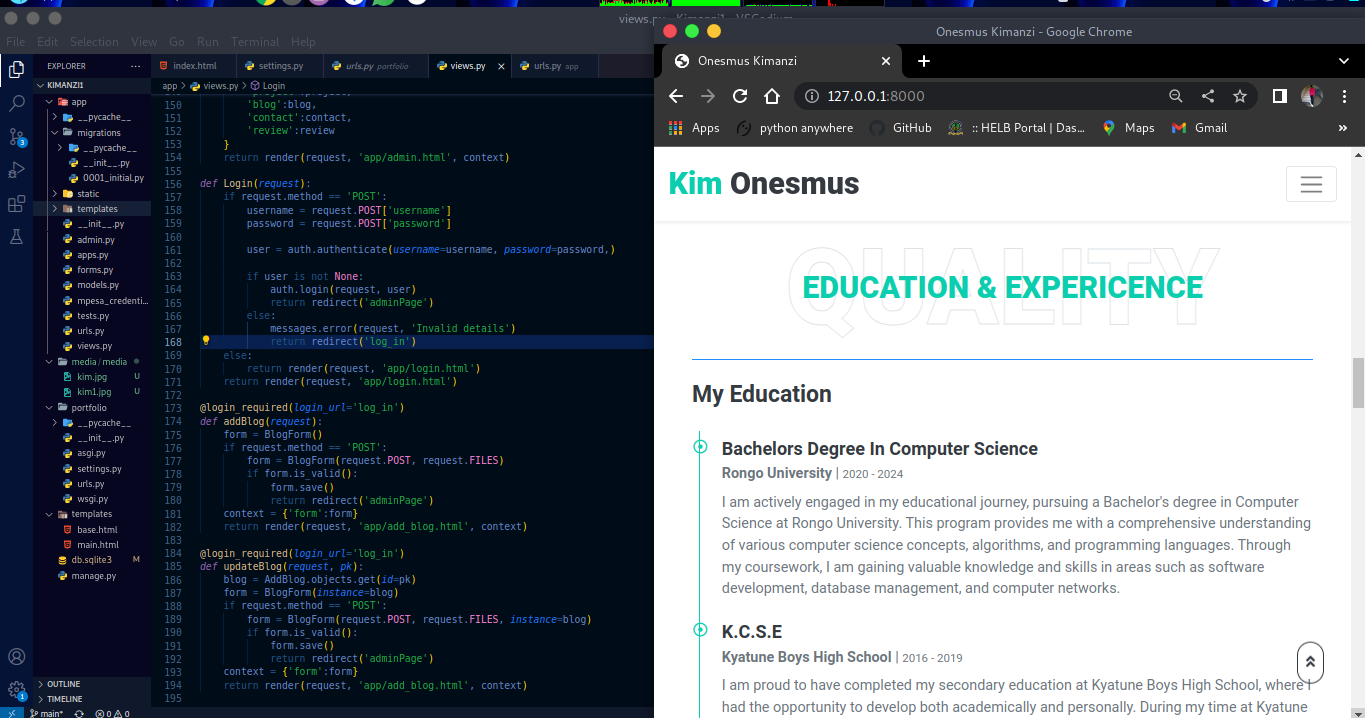Click the webpage's vertical scrollbar thumb
Viewport: 1365px width, 718px height.
pos(1357,383)
